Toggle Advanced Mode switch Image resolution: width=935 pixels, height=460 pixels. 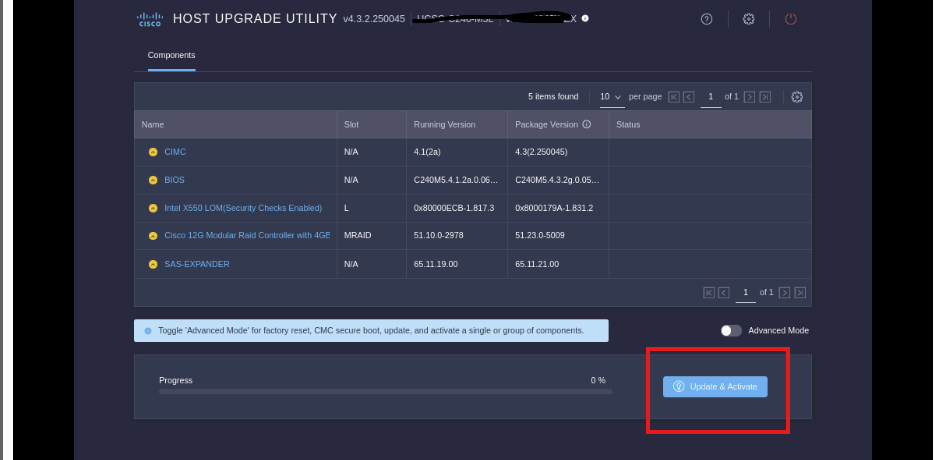tap(731, 331)
